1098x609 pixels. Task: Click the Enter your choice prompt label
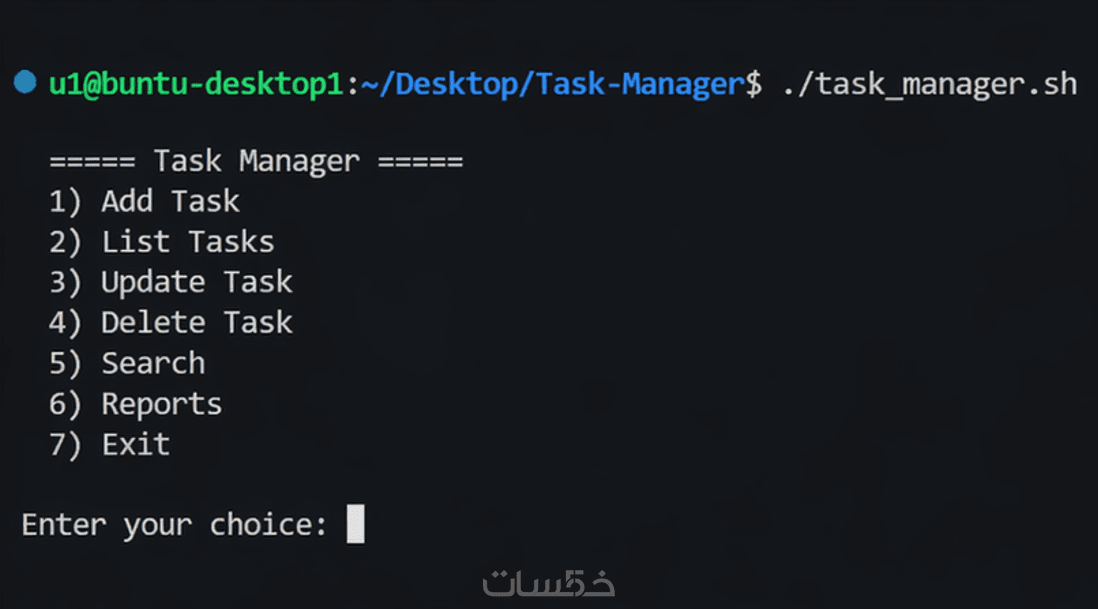click(175, 525)
